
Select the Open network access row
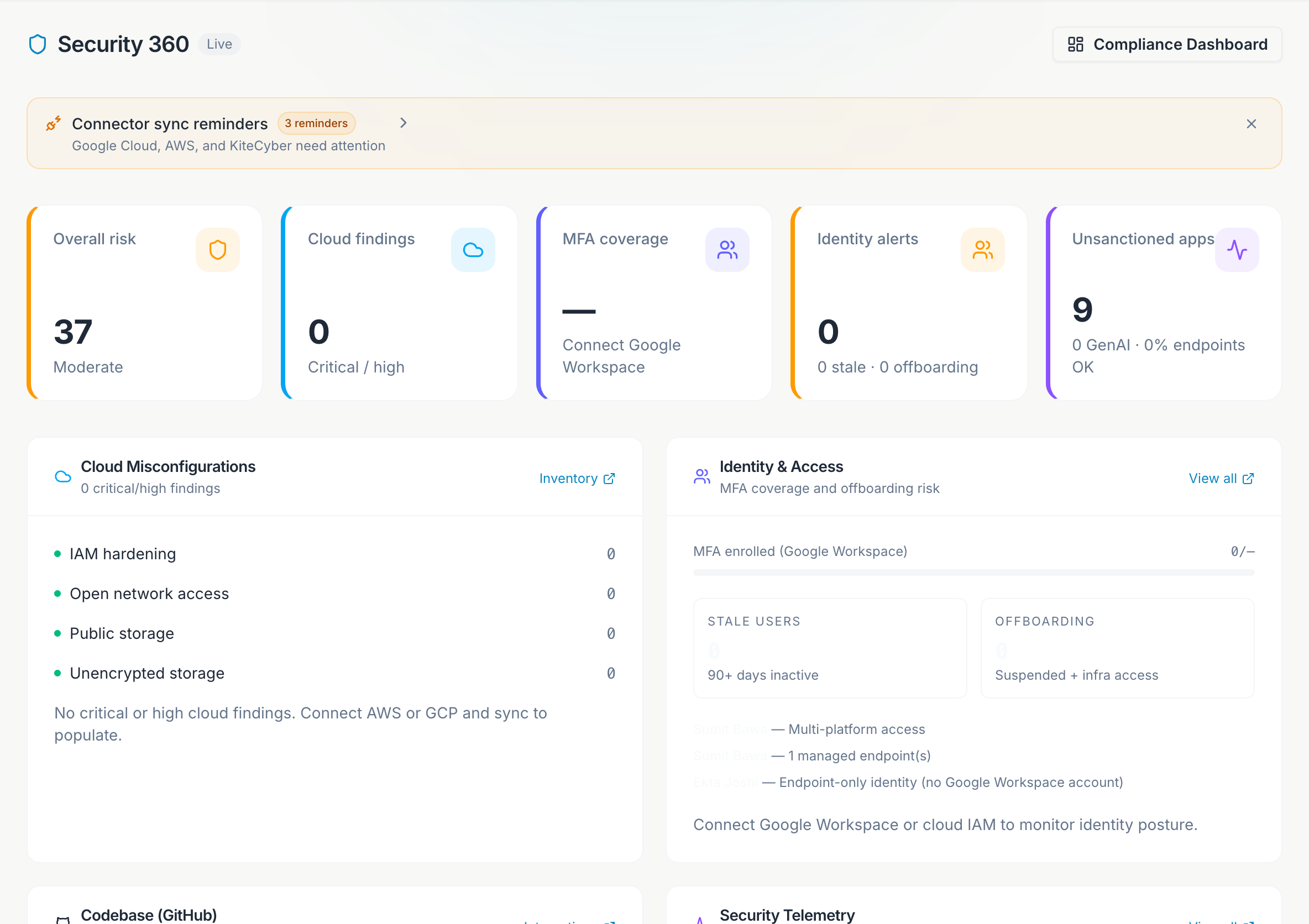click(334, 594)
